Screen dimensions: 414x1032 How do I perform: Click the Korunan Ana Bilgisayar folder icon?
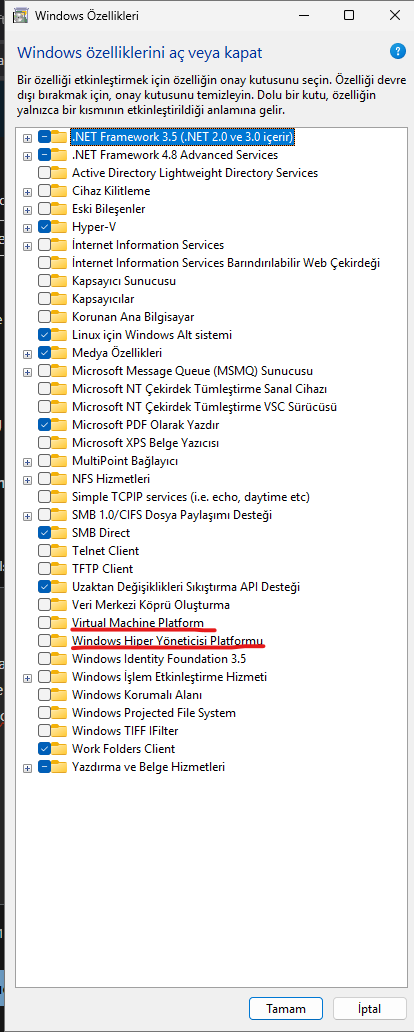[x=60, y=317]
